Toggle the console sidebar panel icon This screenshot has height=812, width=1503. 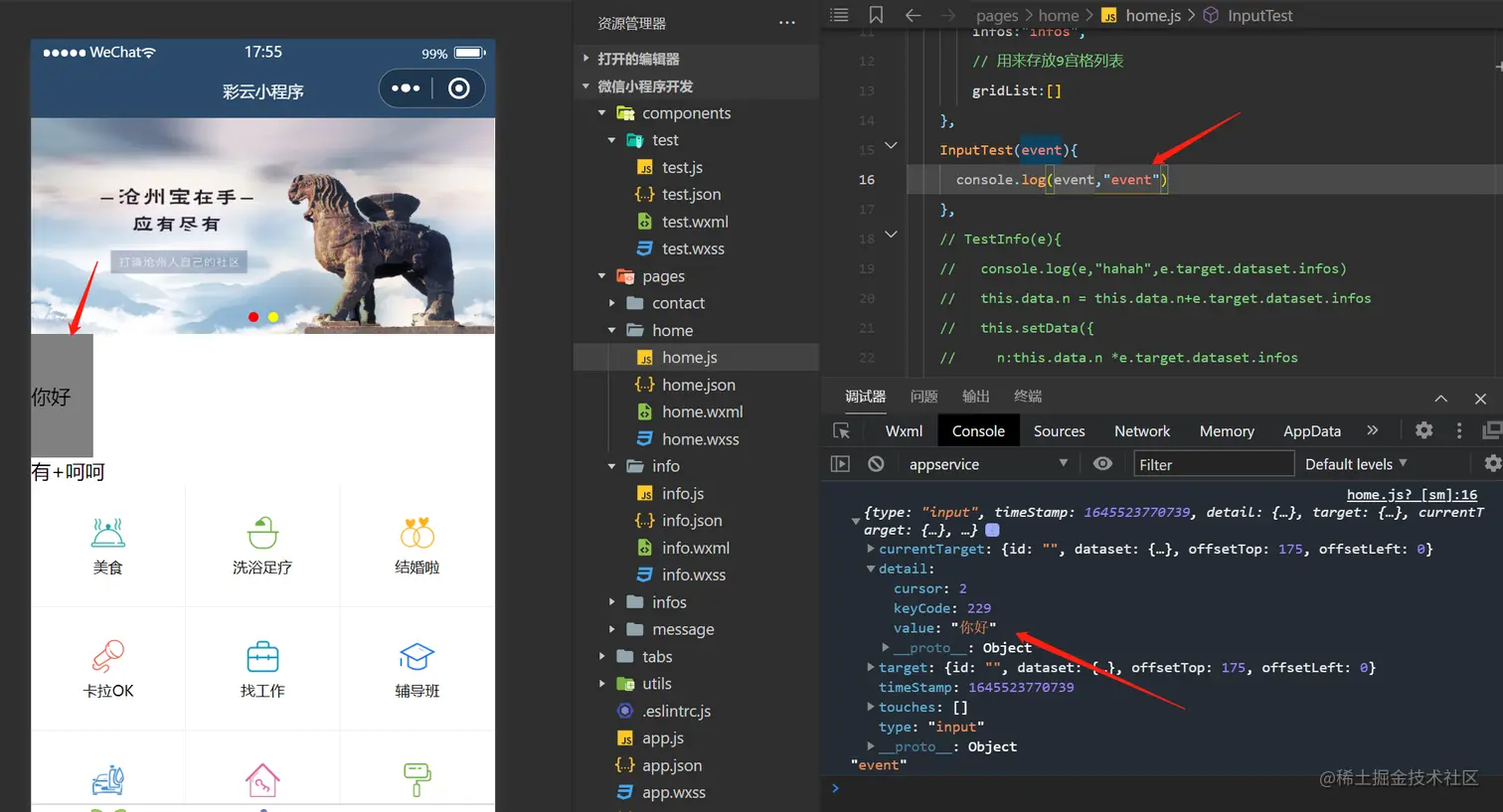pyautogui.click(x=840, y=464)
